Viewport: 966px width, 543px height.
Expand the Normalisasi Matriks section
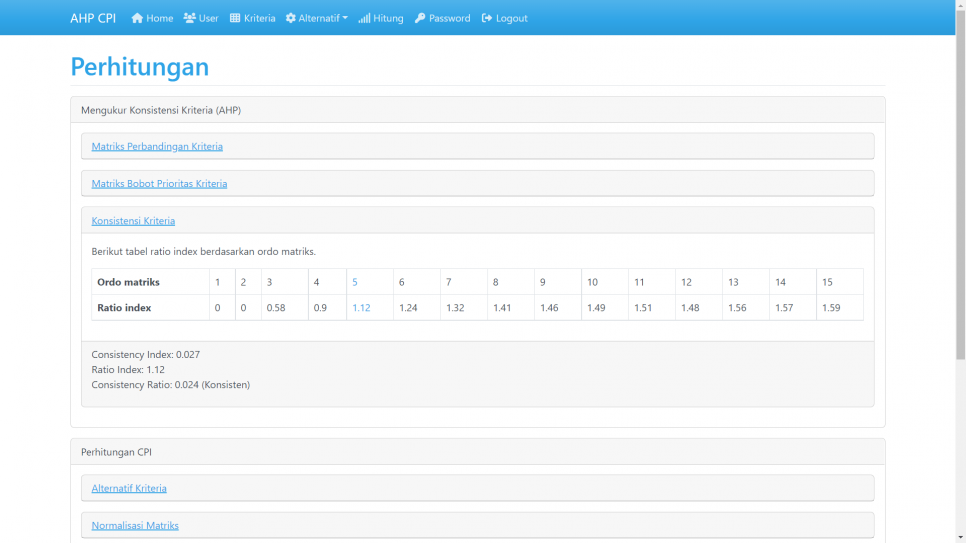pyautogui.click(x=135, y=525)
